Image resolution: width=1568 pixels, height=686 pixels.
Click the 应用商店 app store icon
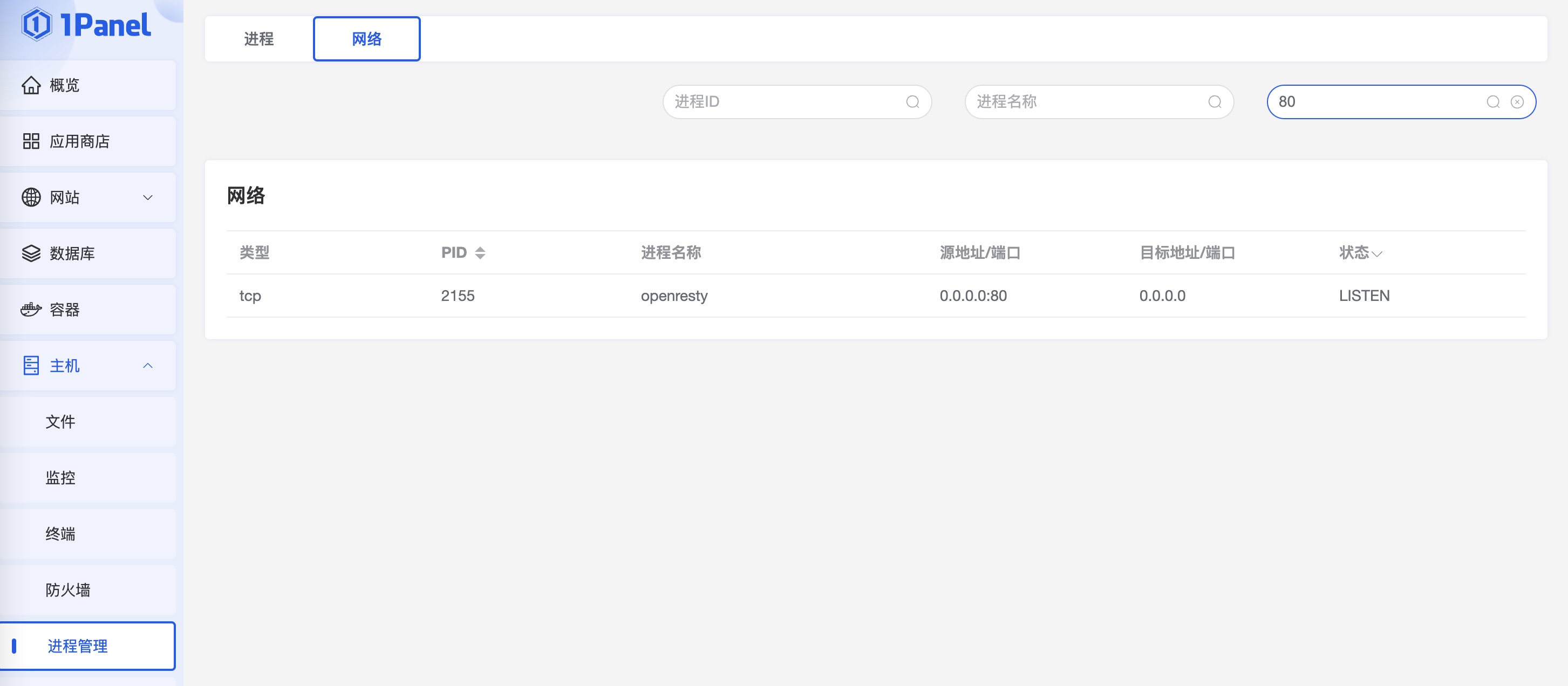(x=32, y=141)
